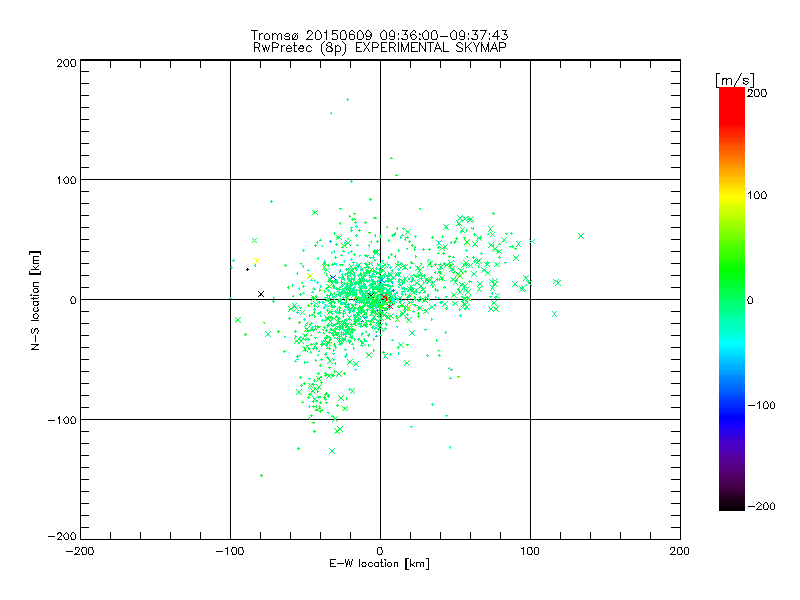Select the red region of the velocity colorbar

click(732, 105)
